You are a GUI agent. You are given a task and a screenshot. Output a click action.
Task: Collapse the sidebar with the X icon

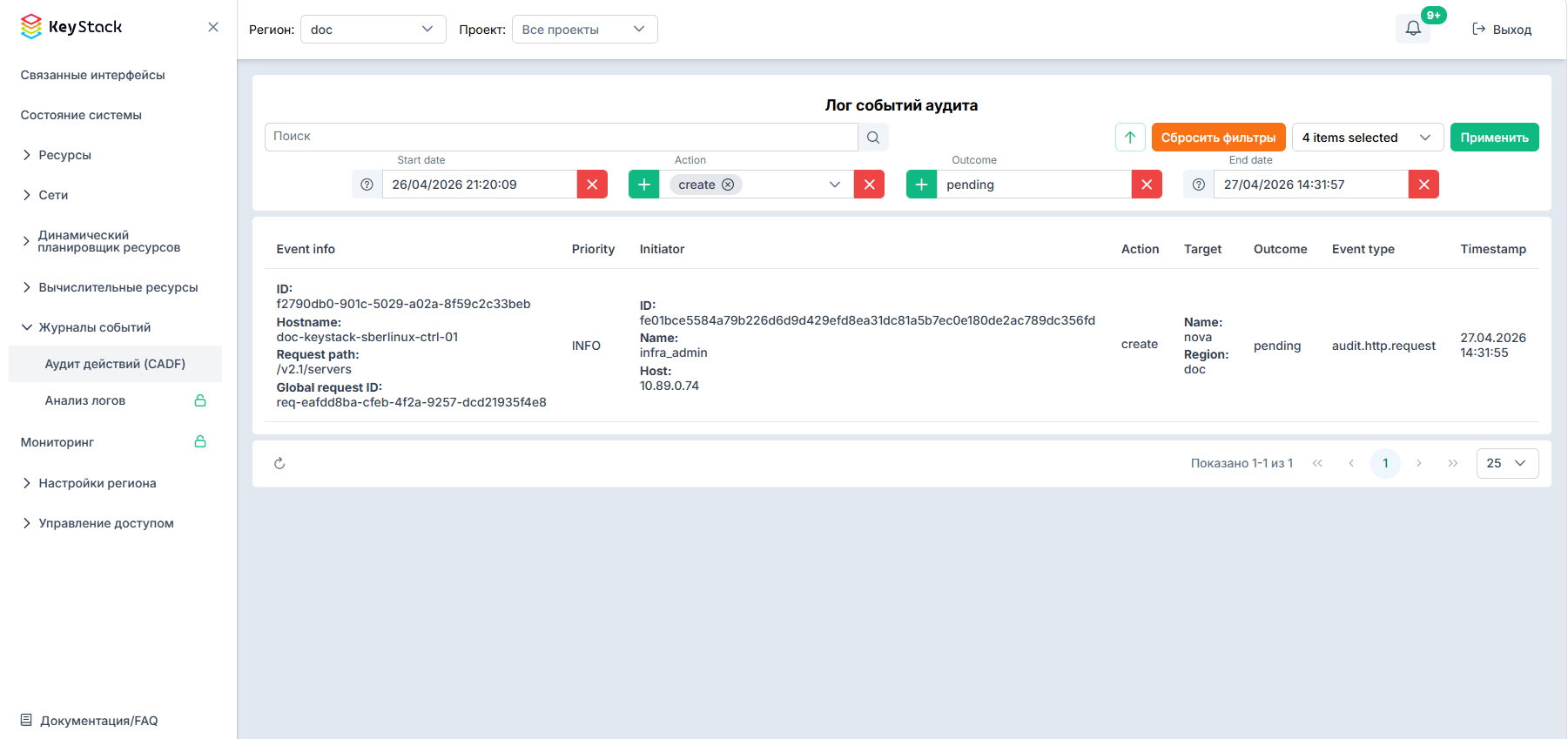[213, 27]
